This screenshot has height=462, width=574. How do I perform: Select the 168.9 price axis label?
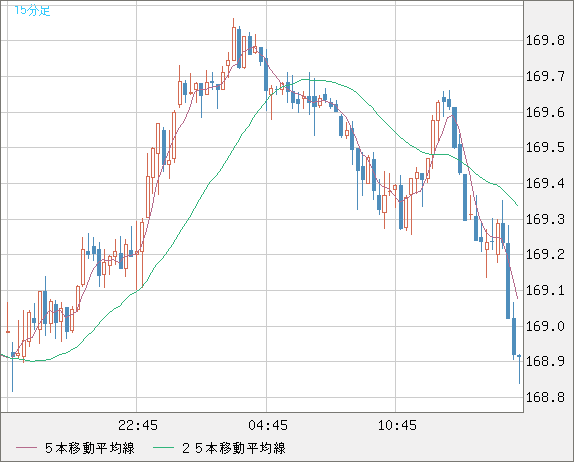[x=545, y=361]
